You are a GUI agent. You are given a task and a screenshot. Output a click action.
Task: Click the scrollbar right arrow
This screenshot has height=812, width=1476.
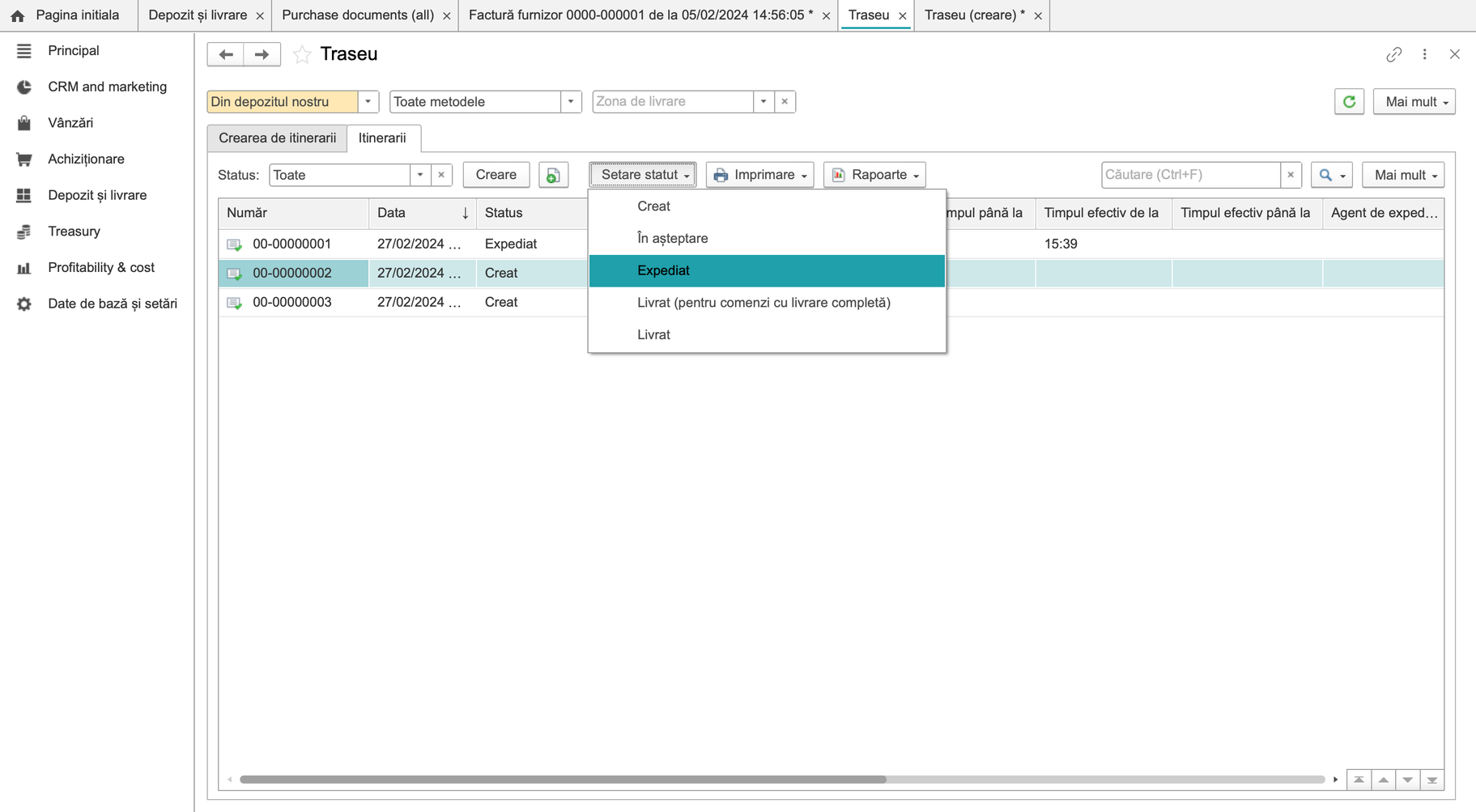click(1335, 780)
